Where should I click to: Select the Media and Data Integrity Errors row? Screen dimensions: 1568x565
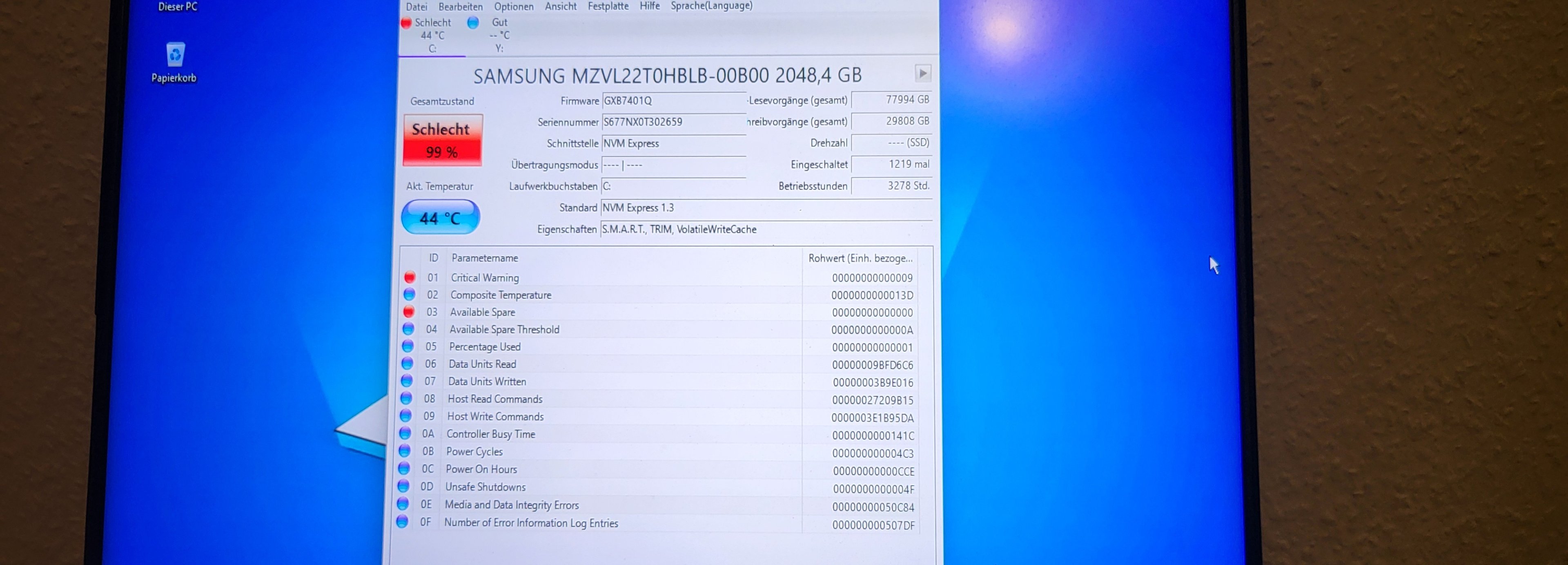(511, 505)
